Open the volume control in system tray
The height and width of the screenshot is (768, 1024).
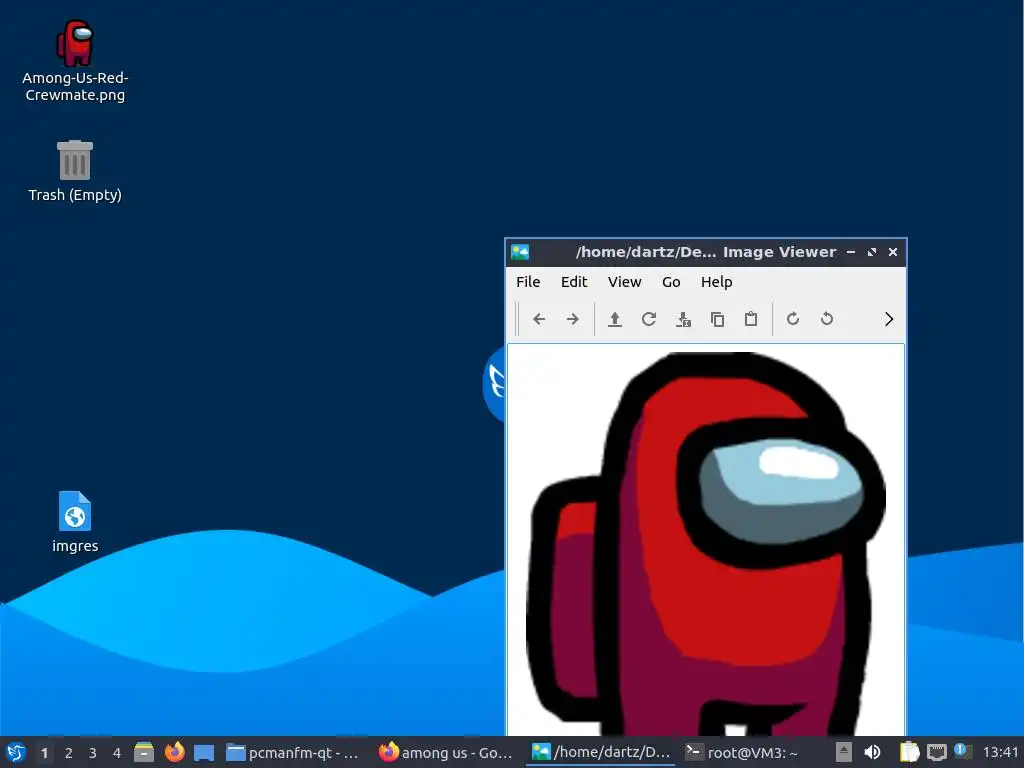872,752
